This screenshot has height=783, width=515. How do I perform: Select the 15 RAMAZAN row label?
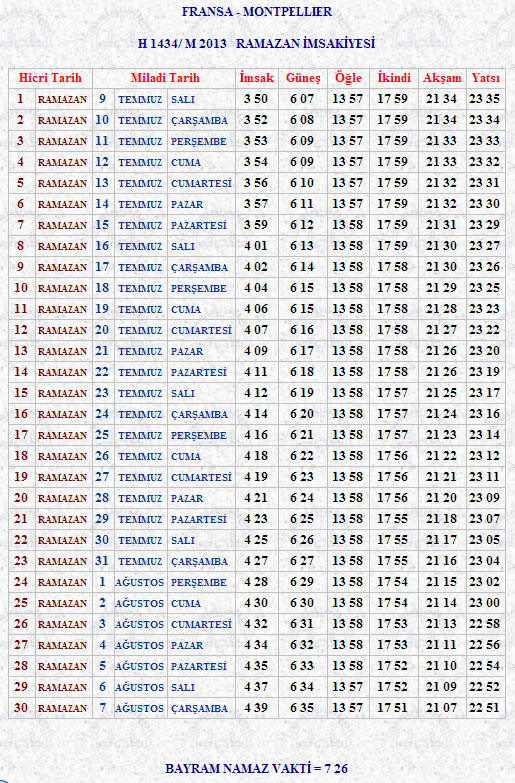tap(50, 393)
